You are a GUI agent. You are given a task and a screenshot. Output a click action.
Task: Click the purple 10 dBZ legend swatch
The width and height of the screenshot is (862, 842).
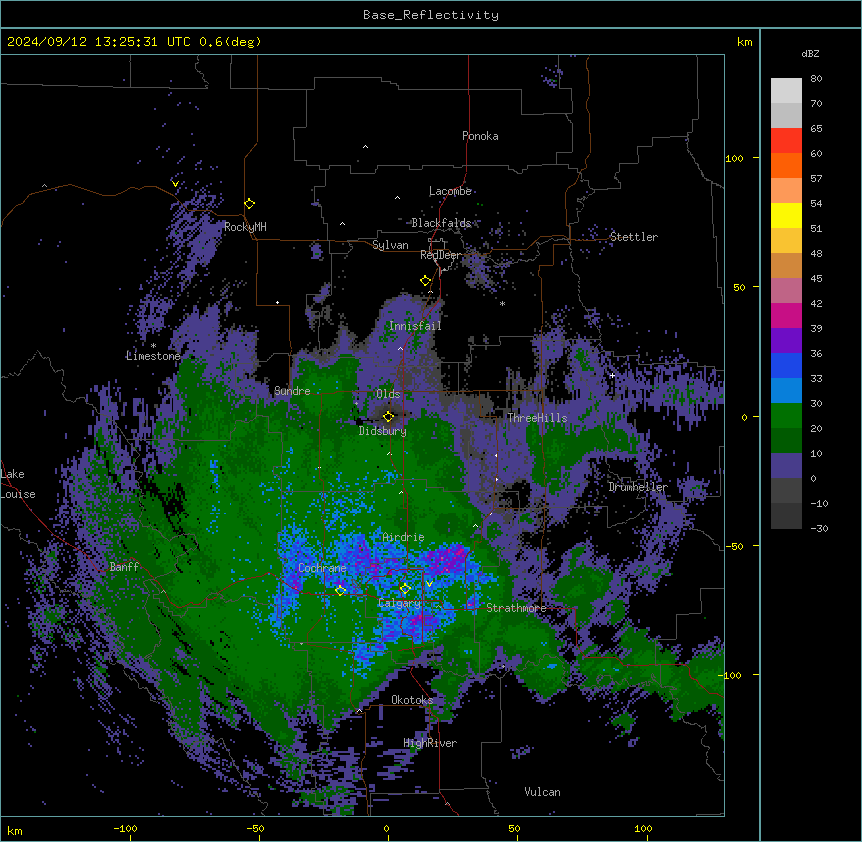[786, 466]
